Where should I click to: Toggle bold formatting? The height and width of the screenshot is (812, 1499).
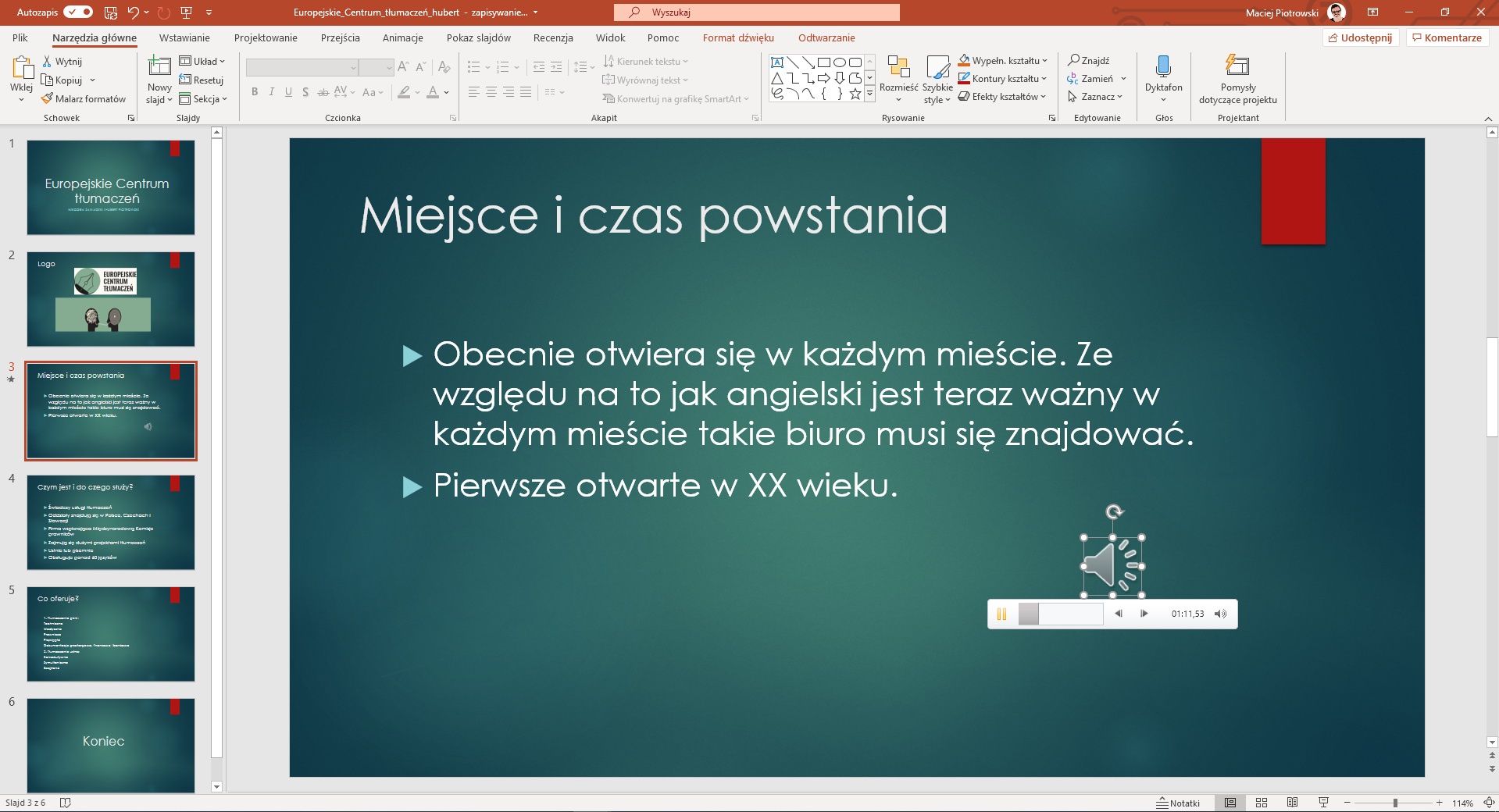click(255, 92)
